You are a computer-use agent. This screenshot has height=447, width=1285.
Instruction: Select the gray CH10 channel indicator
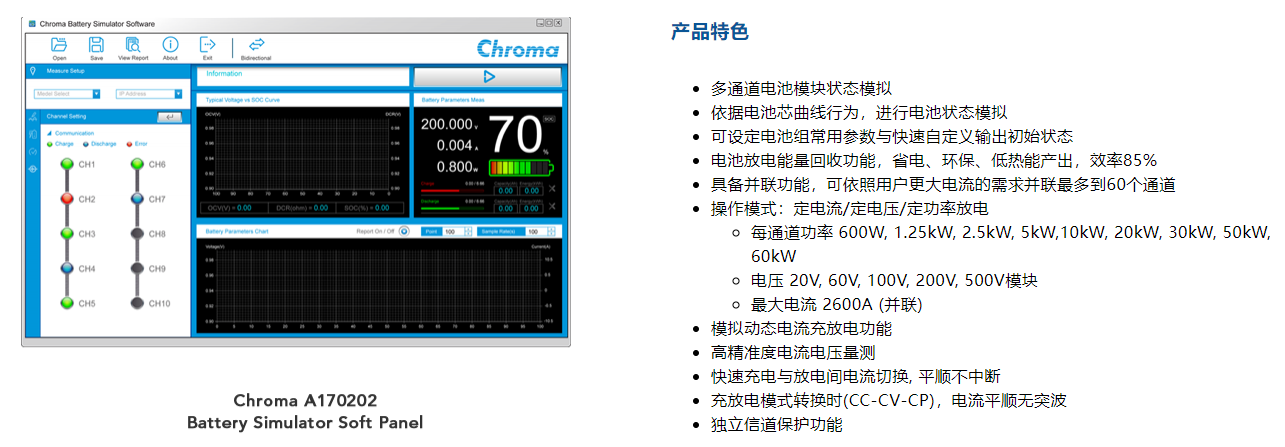[137, 303]
